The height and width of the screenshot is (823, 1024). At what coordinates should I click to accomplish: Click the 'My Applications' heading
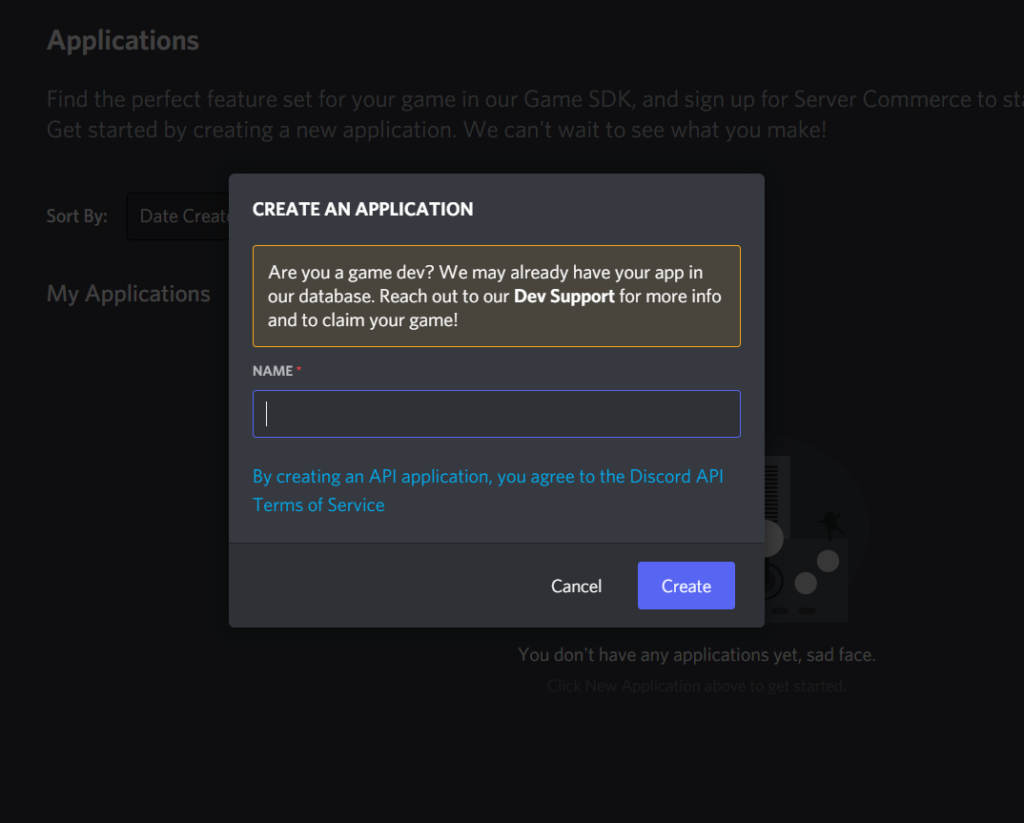pos(129,294)
